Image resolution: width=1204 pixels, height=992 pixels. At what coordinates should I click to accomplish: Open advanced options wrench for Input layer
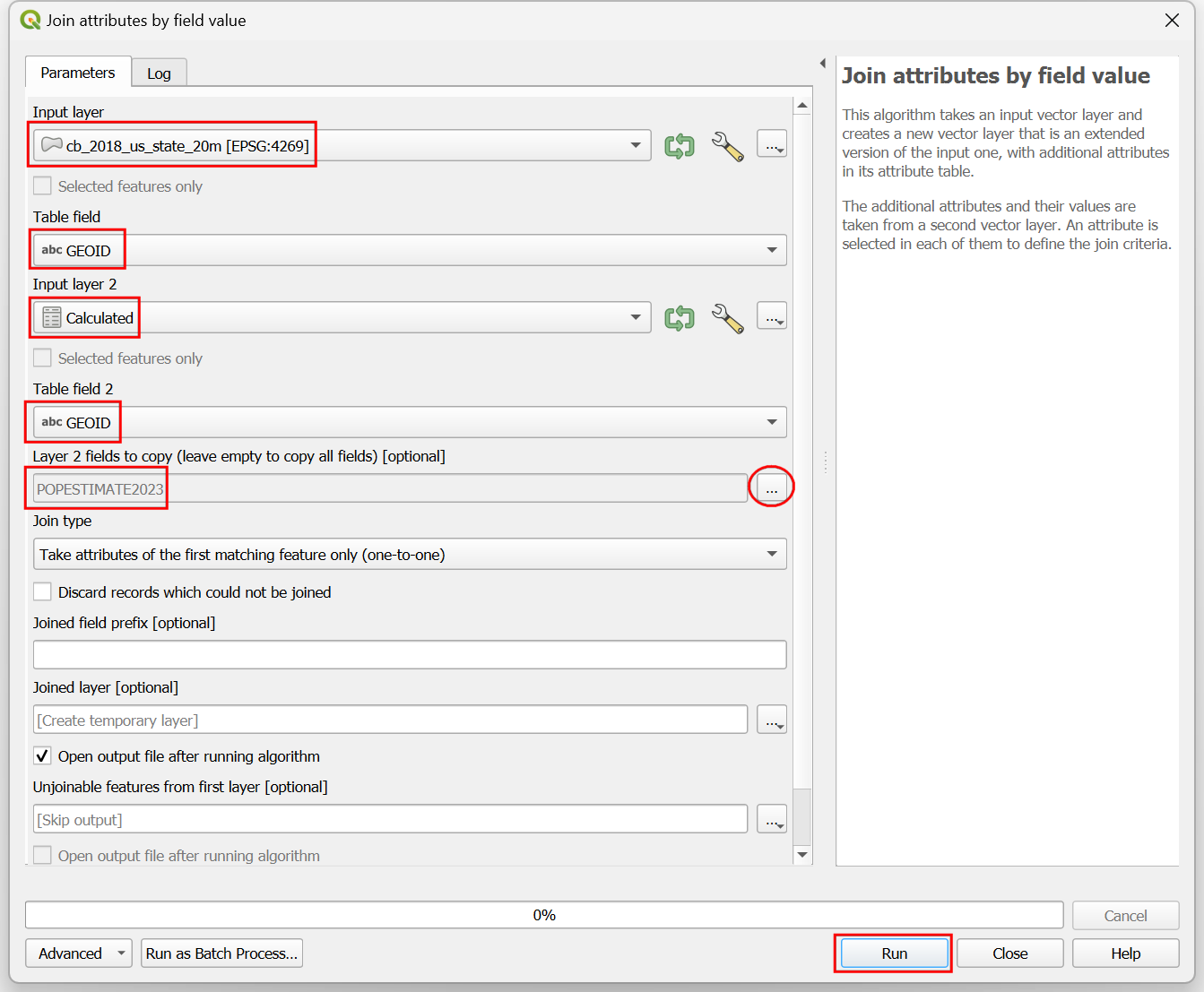[727, 145]
